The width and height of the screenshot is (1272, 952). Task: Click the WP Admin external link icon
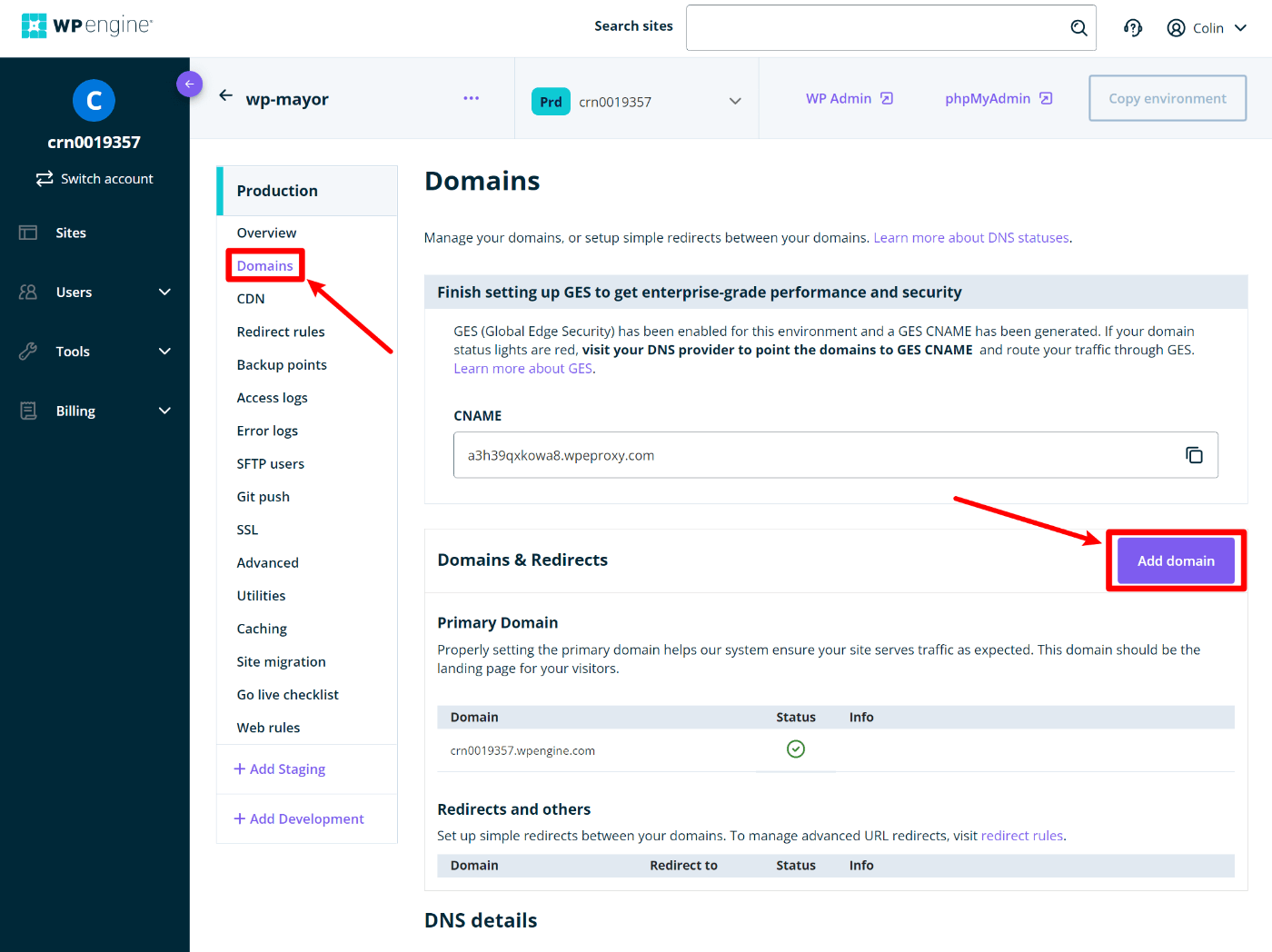(x=887, y=98)
